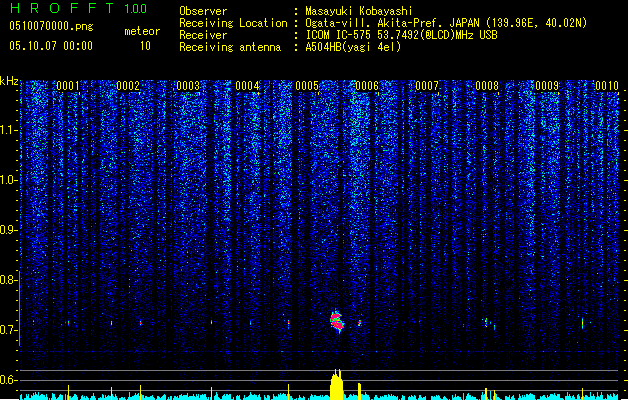Click the small red echo below marker 0006
Image resolution: width=629 pixels, height=400 pixels.
pos(359,323)
